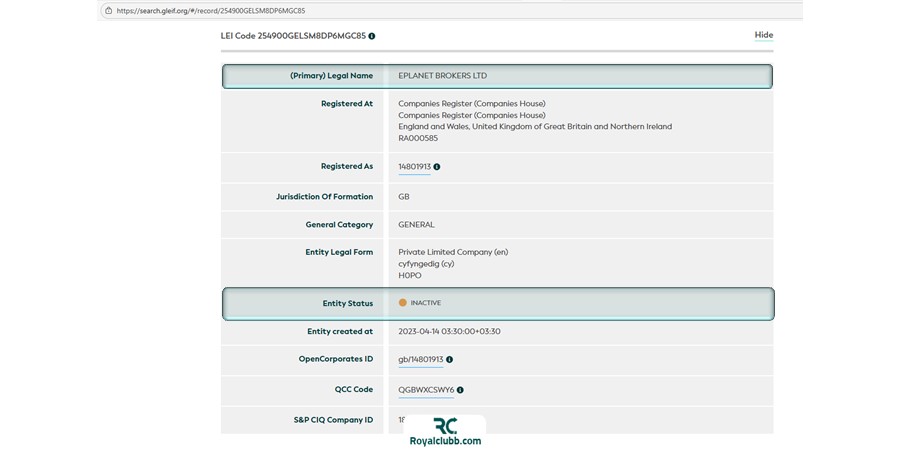The width and height of the screenshot is (900, 450).
Task: Select the EPLANET BROKERS LTD legal name
Action: pyautogui.click(x=442, y=76)
